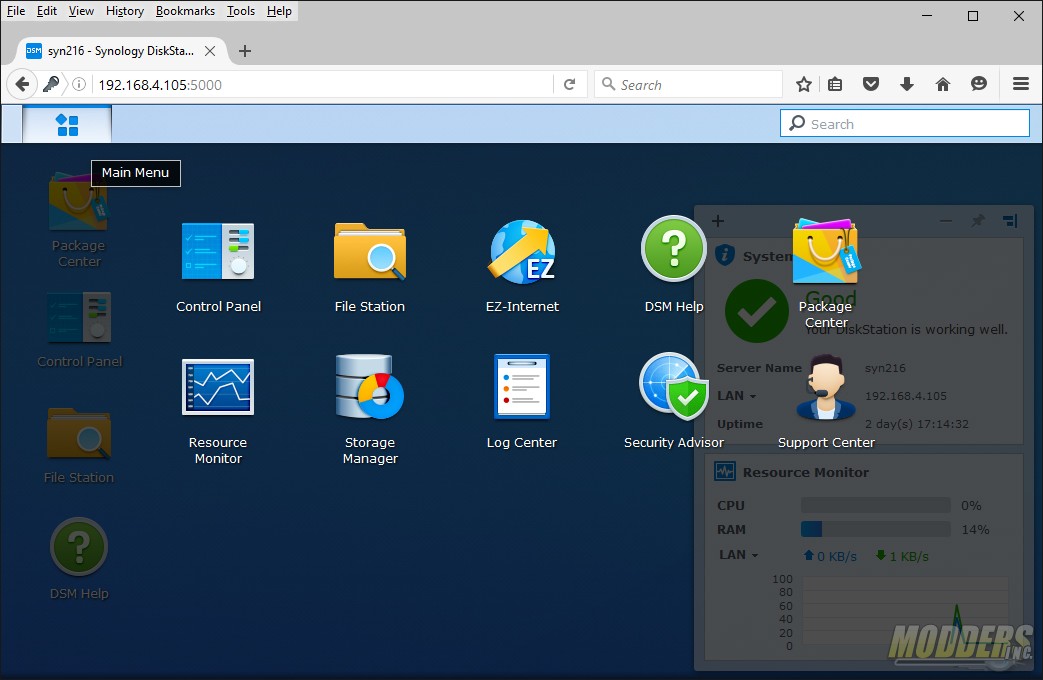Launch Package Center from the Main Menu grid

[x=826, y=274]
